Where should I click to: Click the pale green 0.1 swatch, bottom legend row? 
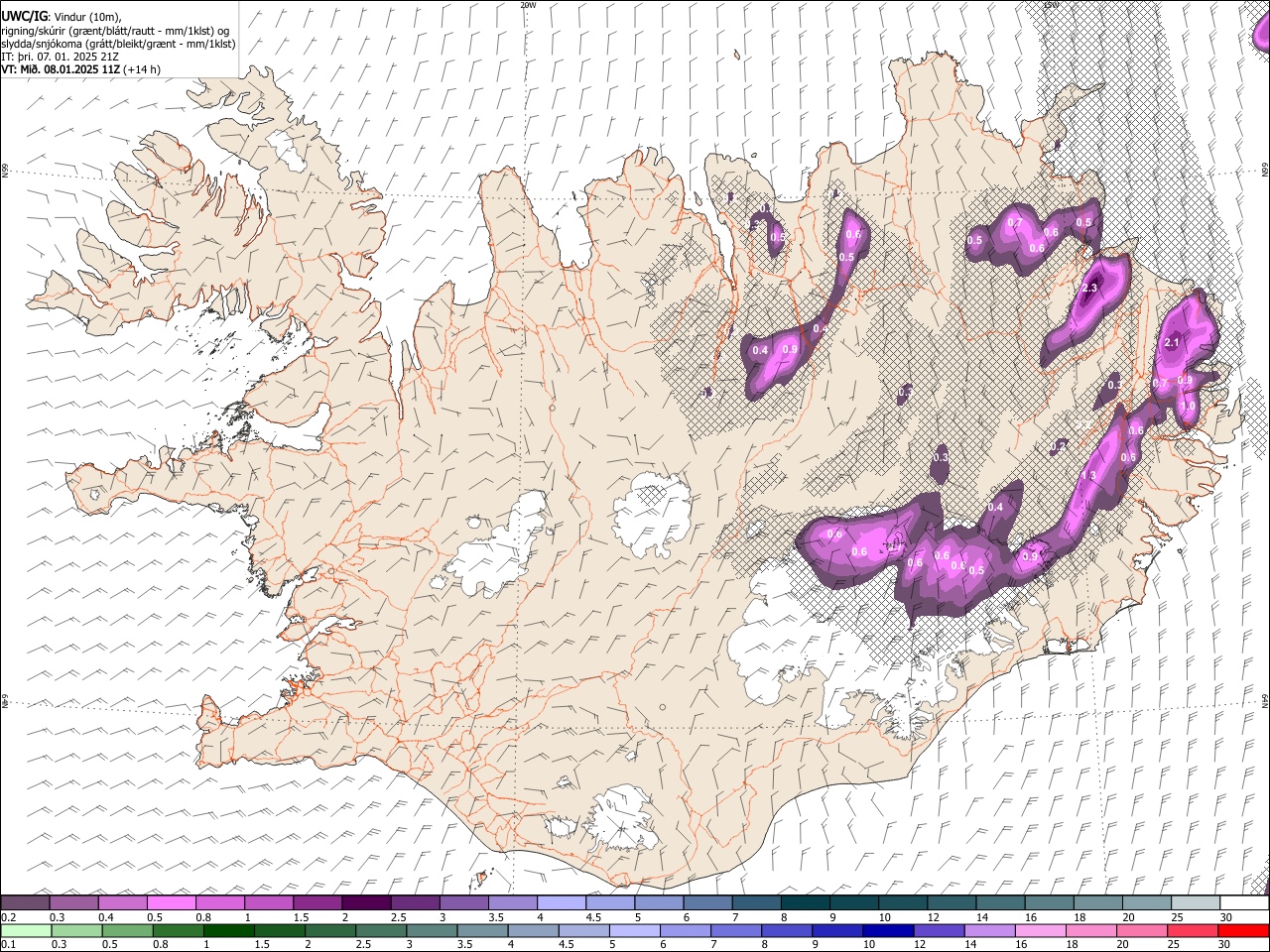(25, 931)
